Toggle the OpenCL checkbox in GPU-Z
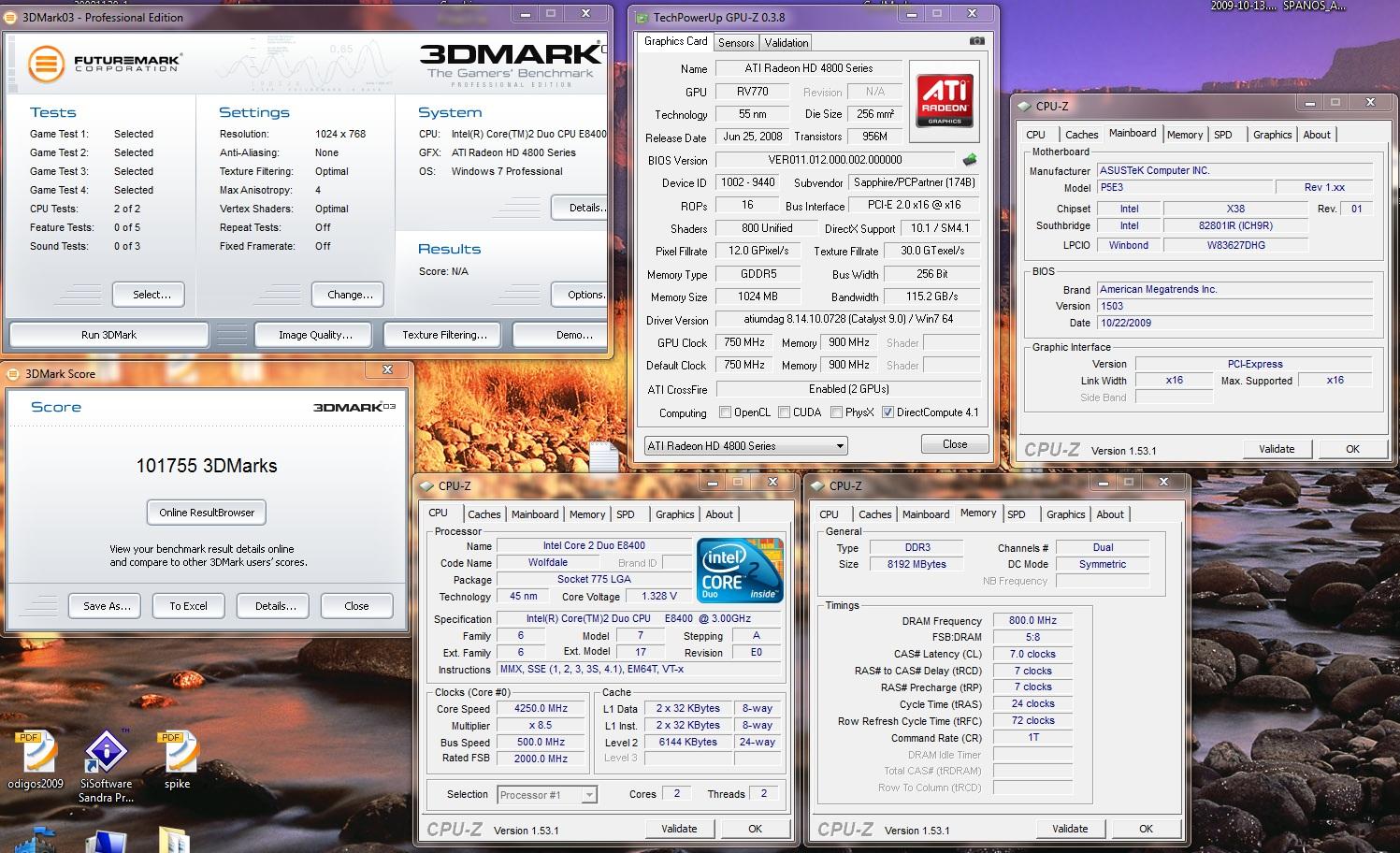Viewport: 1400px width, 853px height. pyautogui.click(x=725, y=412)
